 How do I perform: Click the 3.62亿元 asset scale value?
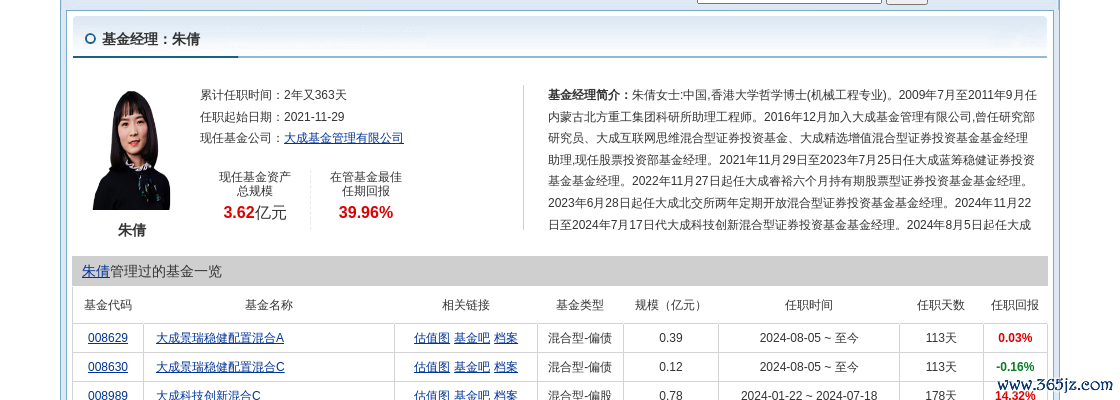coord(255,212)
